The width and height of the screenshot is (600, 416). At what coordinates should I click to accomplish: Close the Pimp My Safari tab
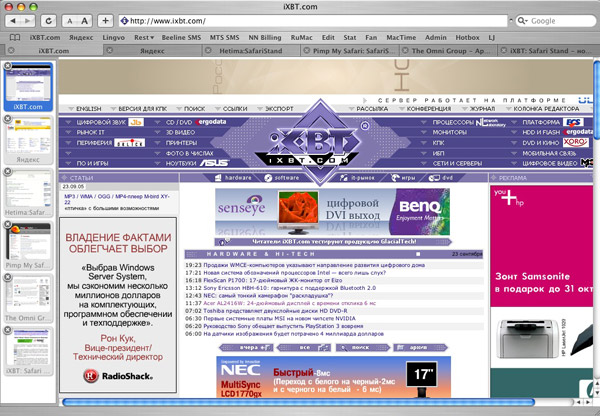307,51
